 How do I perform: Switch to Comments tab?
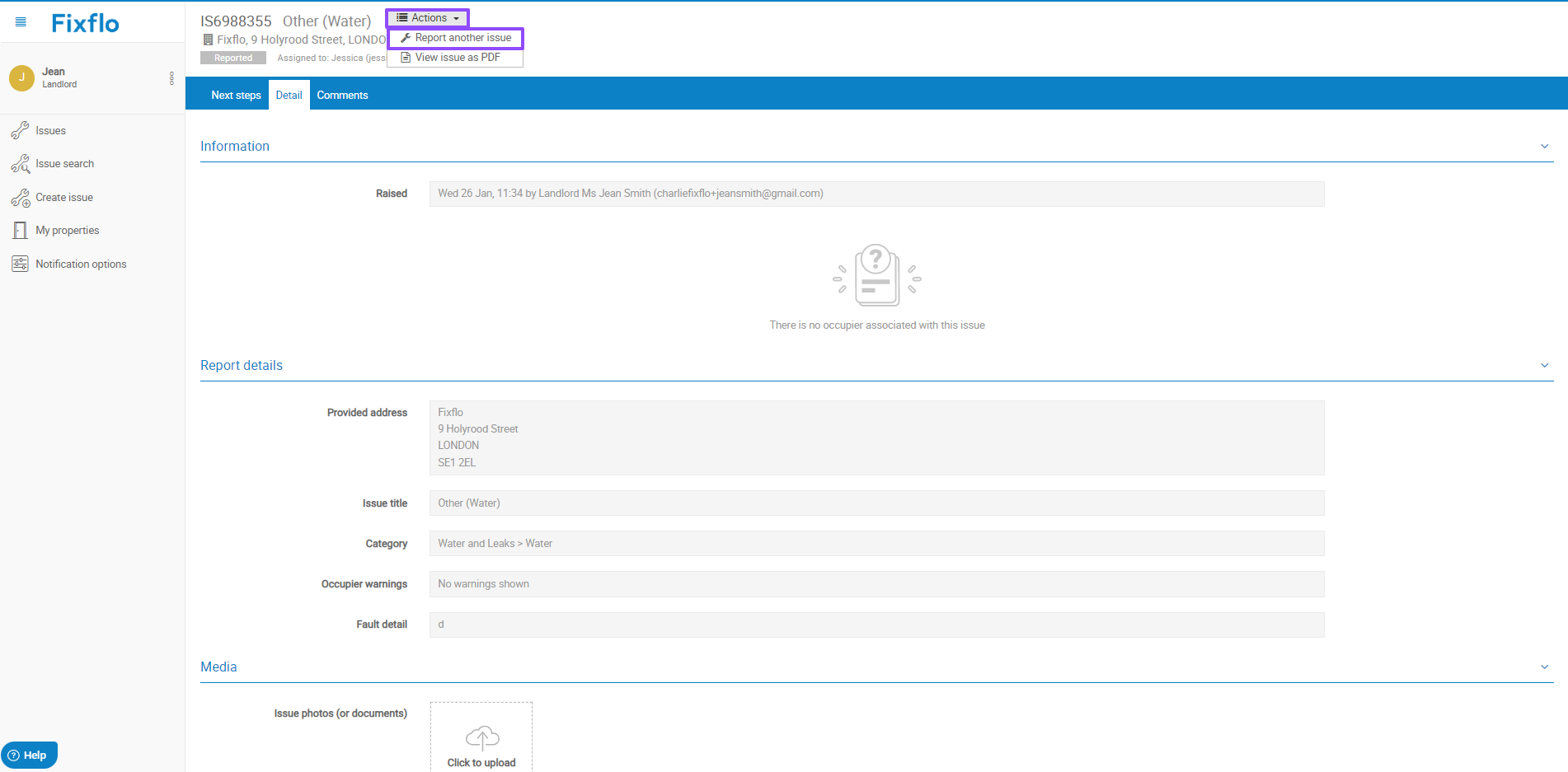342,95
